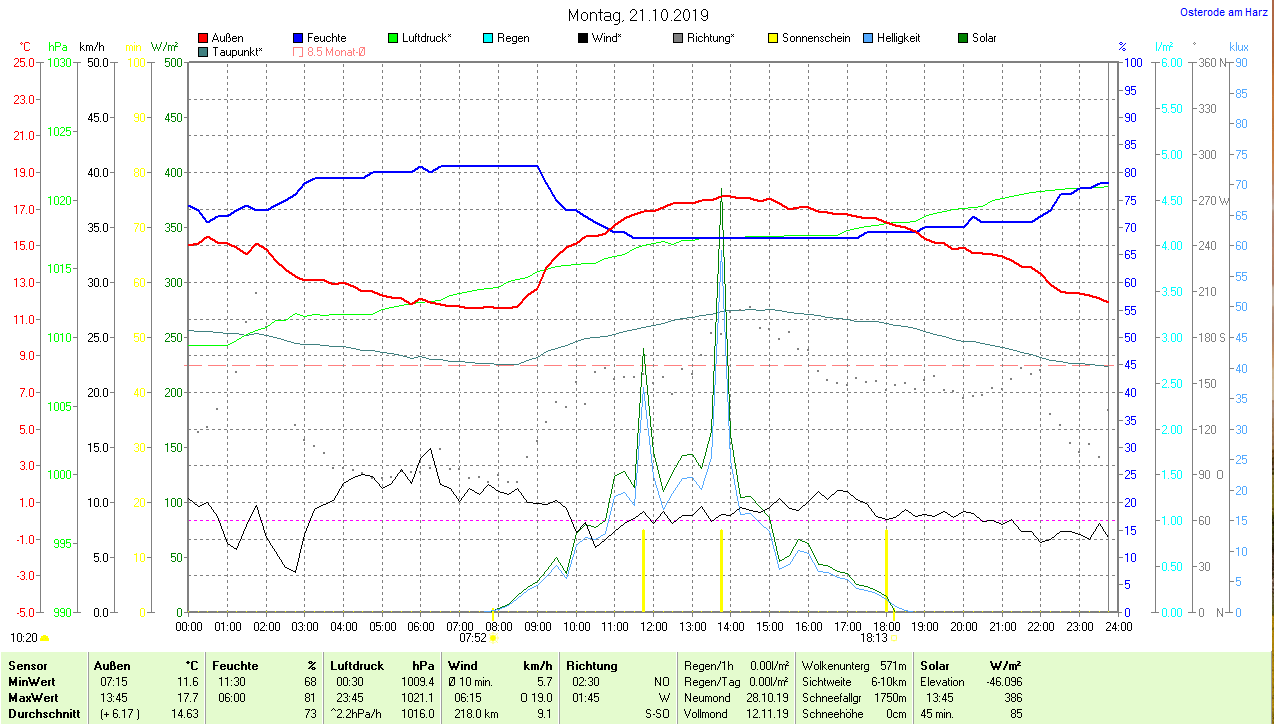Click the yellow Sonnenschein legend square
The height and width of the screenshot is (724, 1274).
point(773,38)
